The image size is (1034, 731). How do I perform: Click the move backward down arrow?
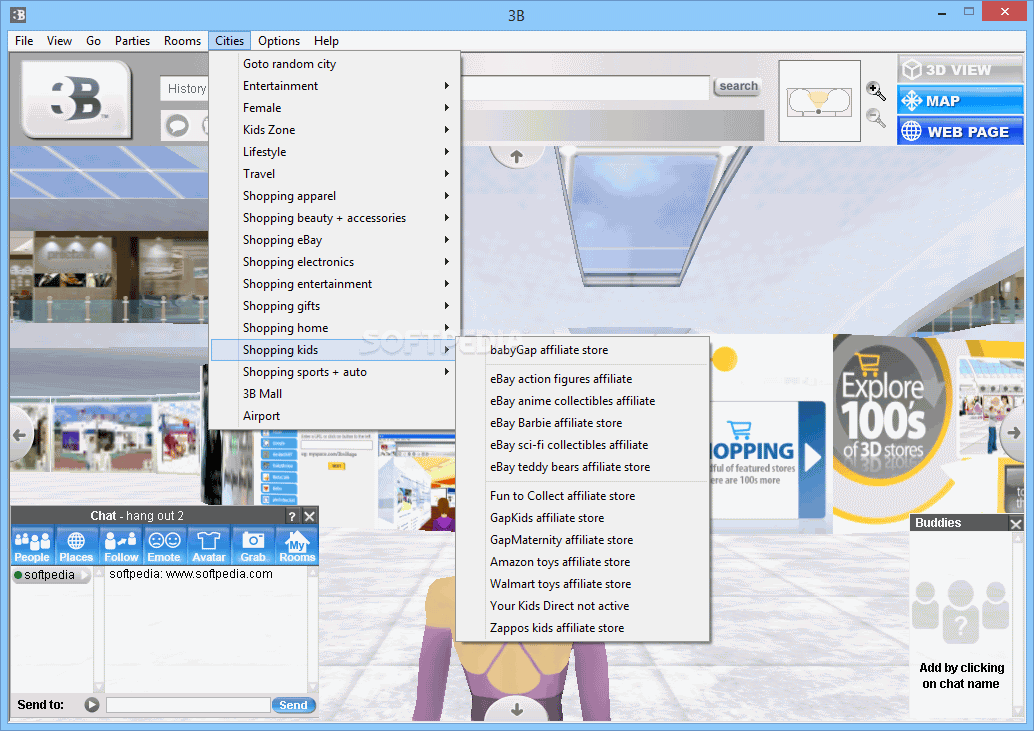516,709
